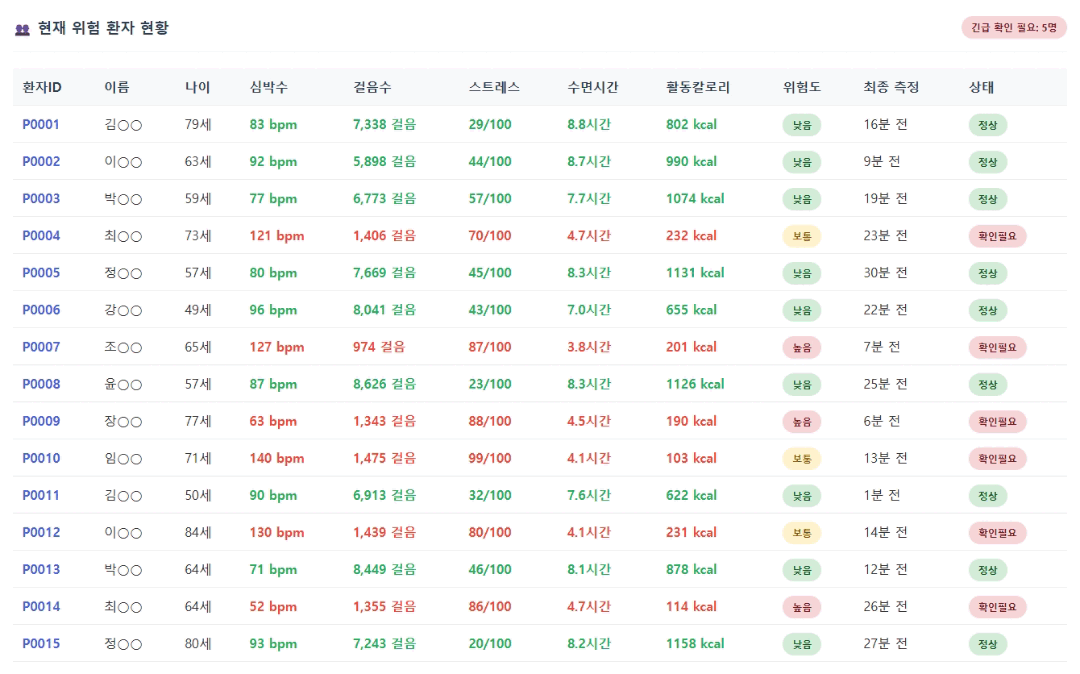Click the 심박수 column header

click(x=269, y=87)
